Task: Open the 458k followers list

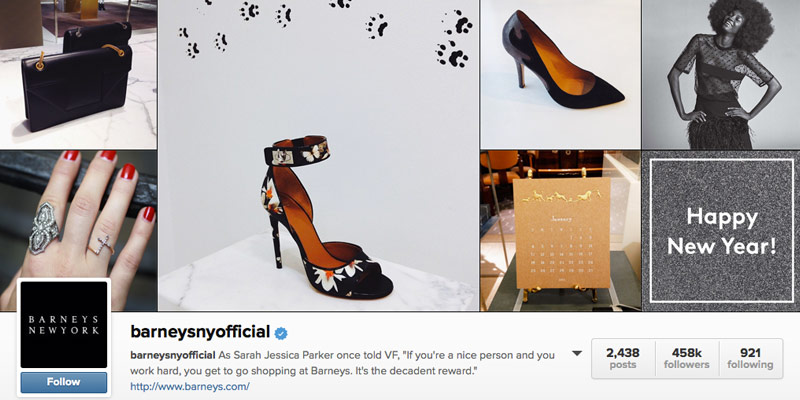Action: pyautogui.click(x=687, y=358)
